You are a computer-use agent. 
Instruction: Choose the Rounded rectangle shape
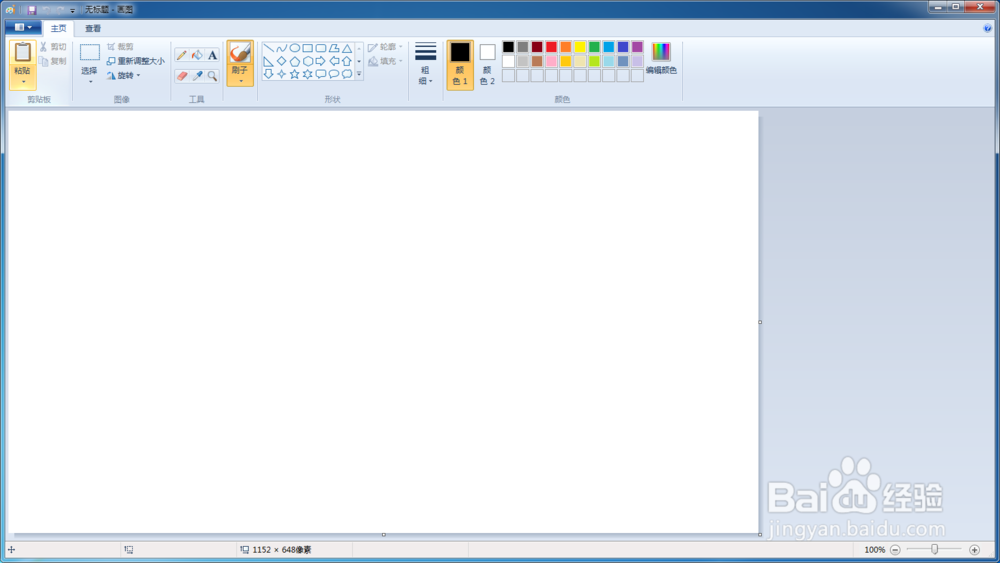tap(321, 48)
